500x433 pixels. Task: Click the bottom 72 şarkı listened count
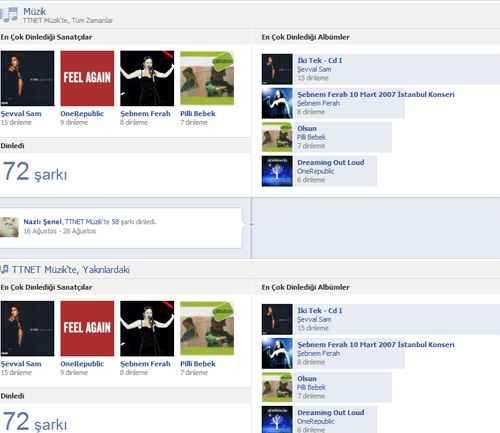tap(35, 422)
